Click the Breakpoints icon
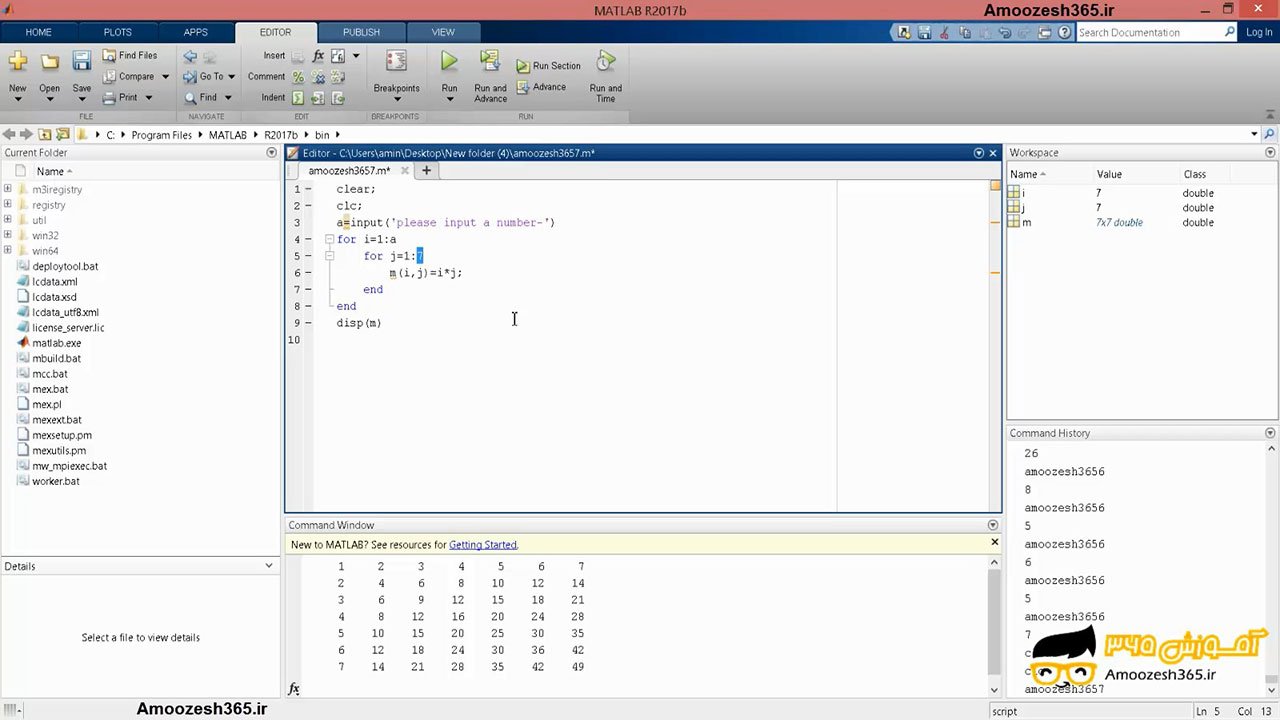The image size is (1280, 720). tap(396, 62)
